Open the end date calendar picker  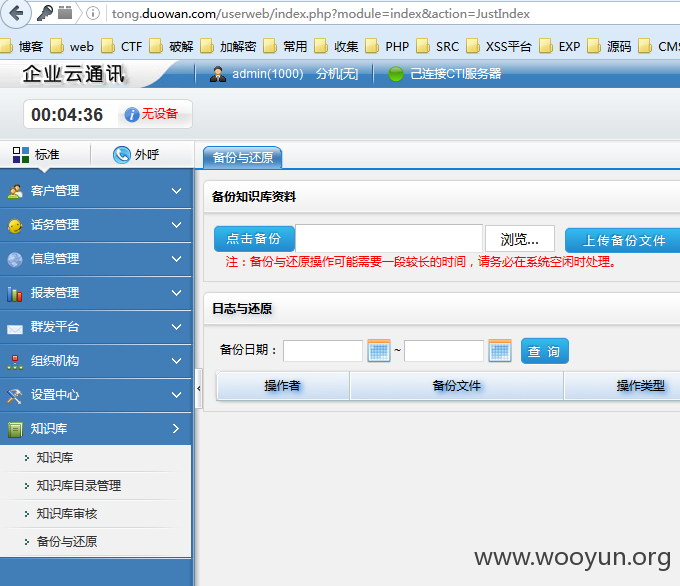(x=500, y=350)
